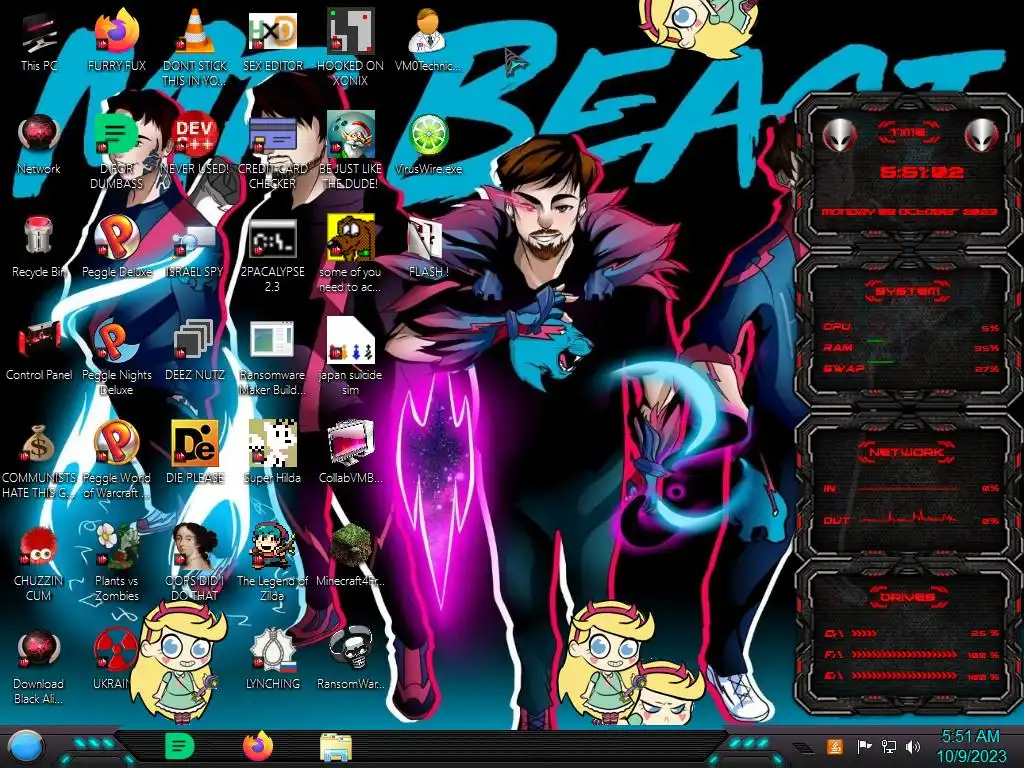Open the Minecraft4Fr grass block icon

(351, 546)
